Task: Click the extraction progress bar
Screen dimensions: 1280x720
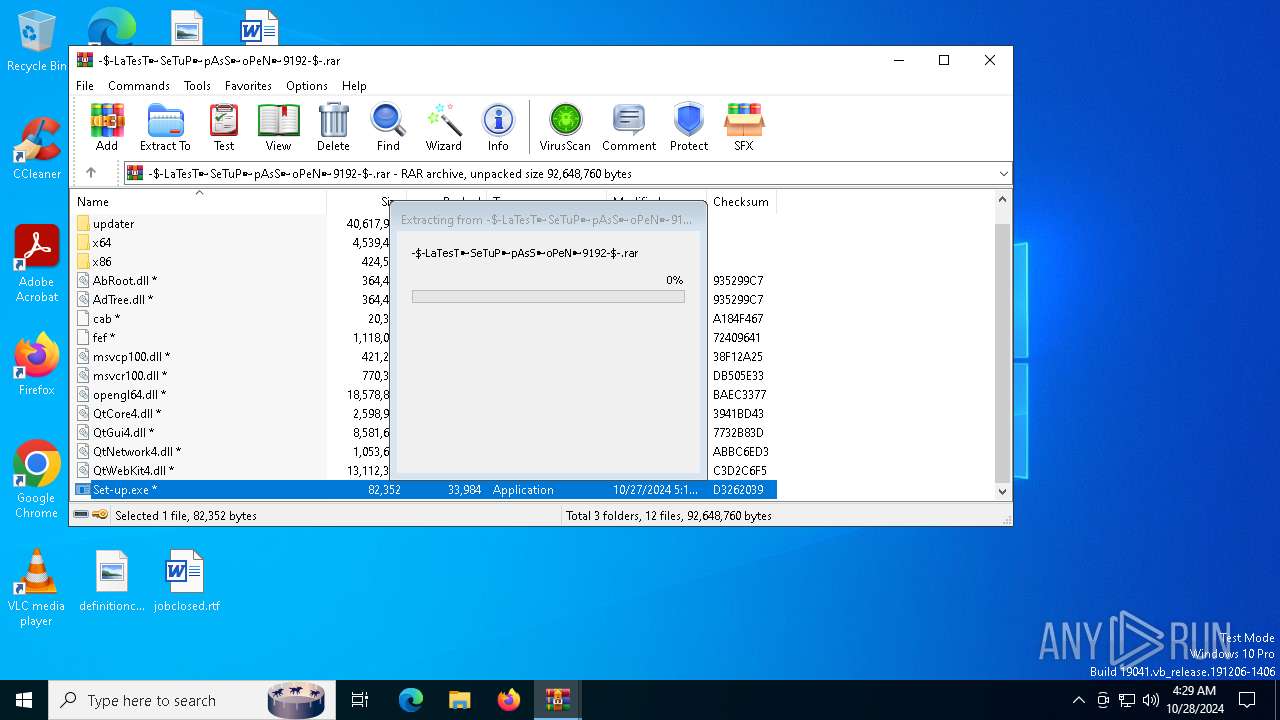Action: point(548,297)
